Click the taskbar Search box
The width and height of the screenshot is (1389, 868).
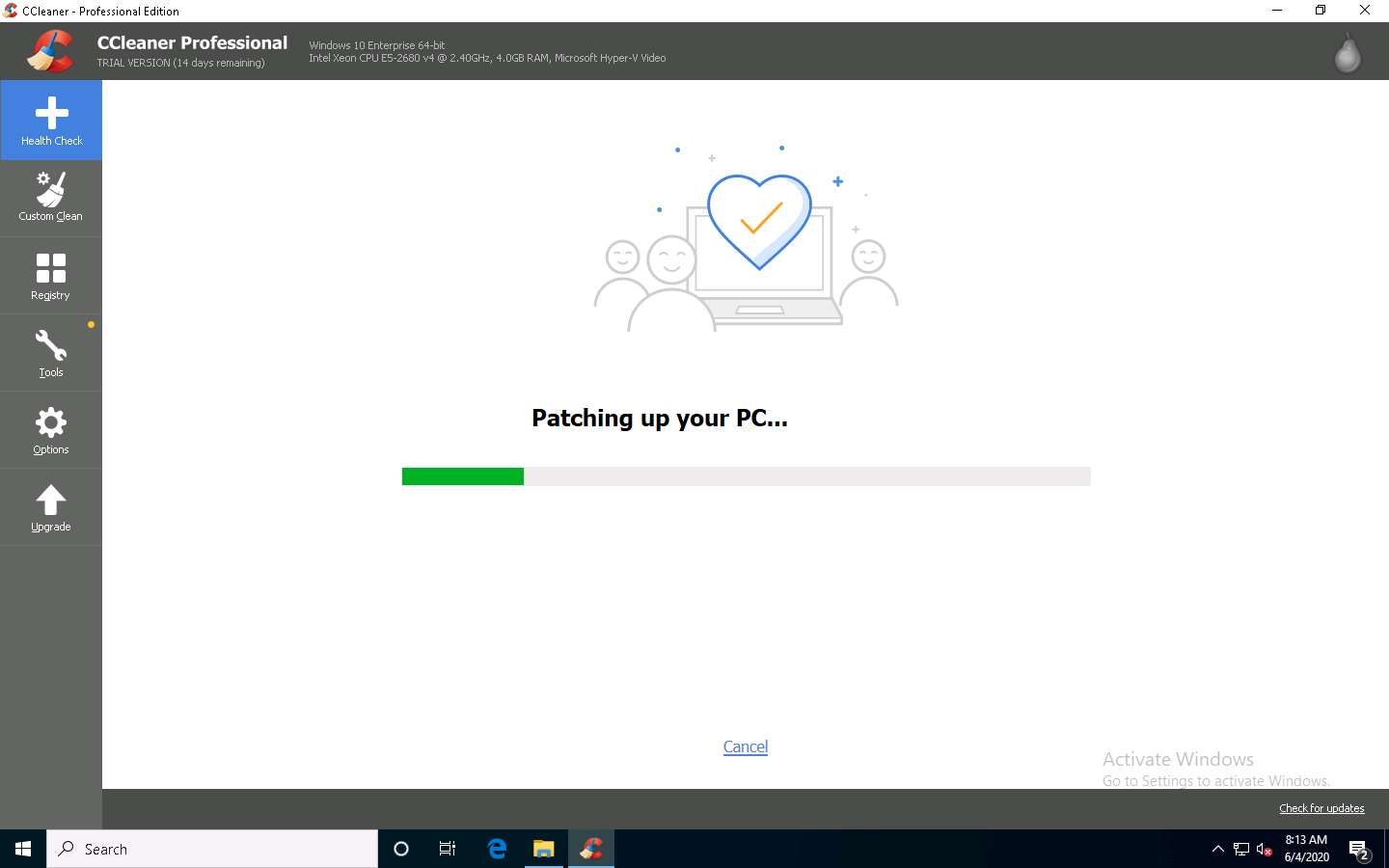coord(212,849)
